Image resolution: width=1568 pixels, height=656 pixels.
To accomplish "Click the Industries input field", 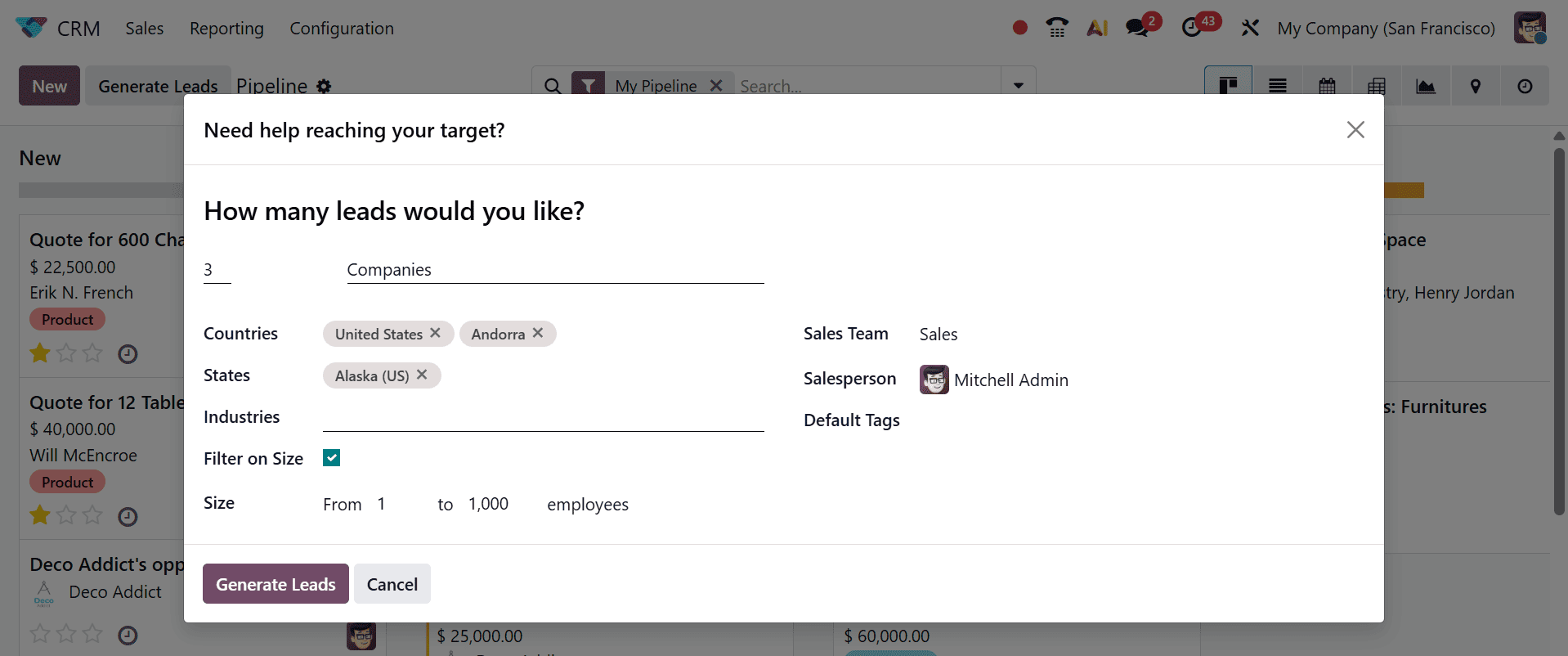I will pyautogui.click(x=543, y=417).
